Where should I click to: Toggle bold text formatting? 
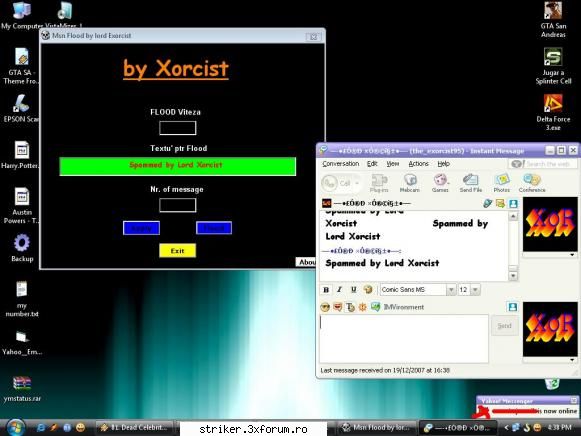point(326,290)
